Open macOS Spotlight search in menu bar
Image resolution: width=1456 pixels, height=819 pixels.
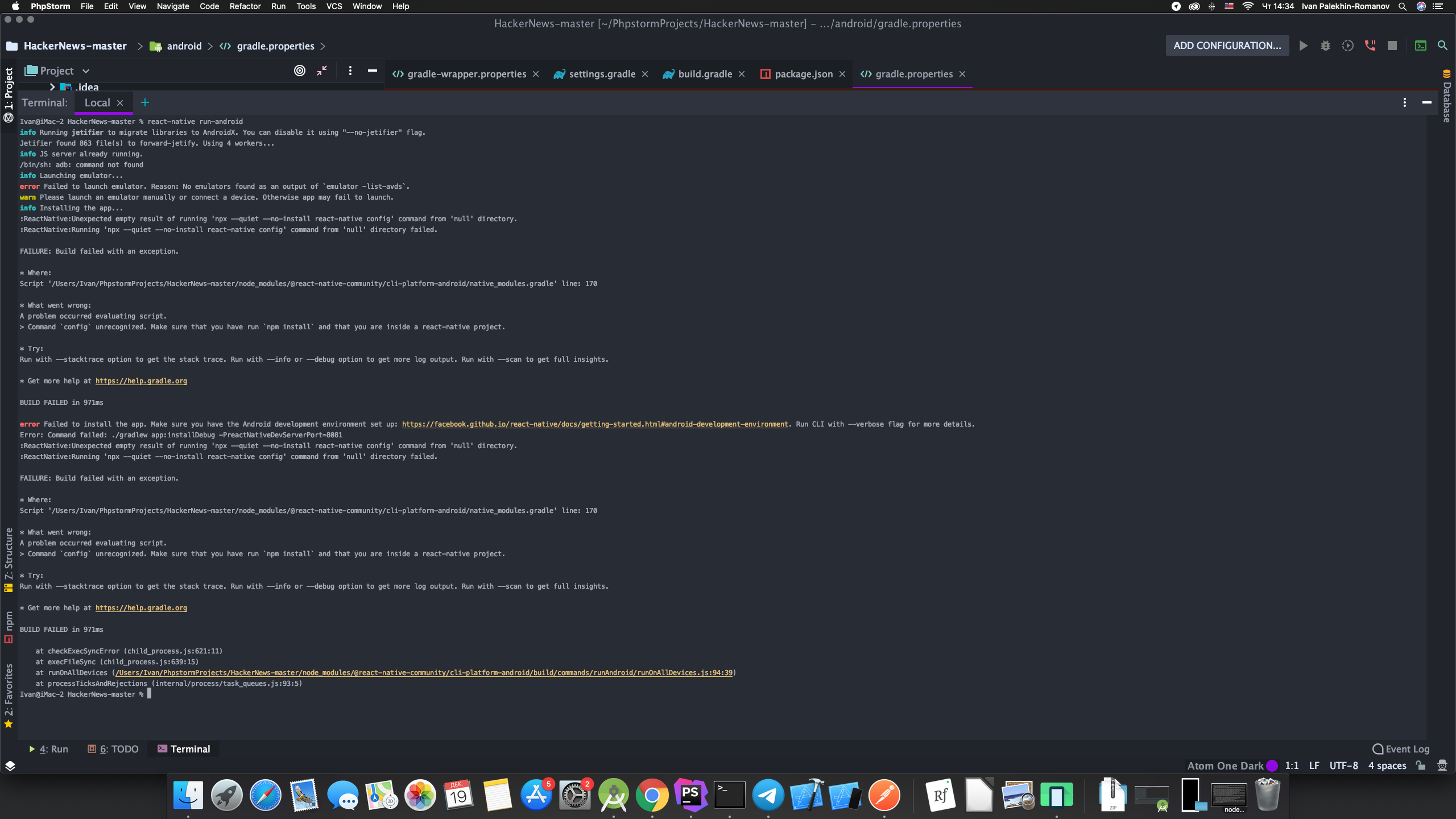point(1402,6)
